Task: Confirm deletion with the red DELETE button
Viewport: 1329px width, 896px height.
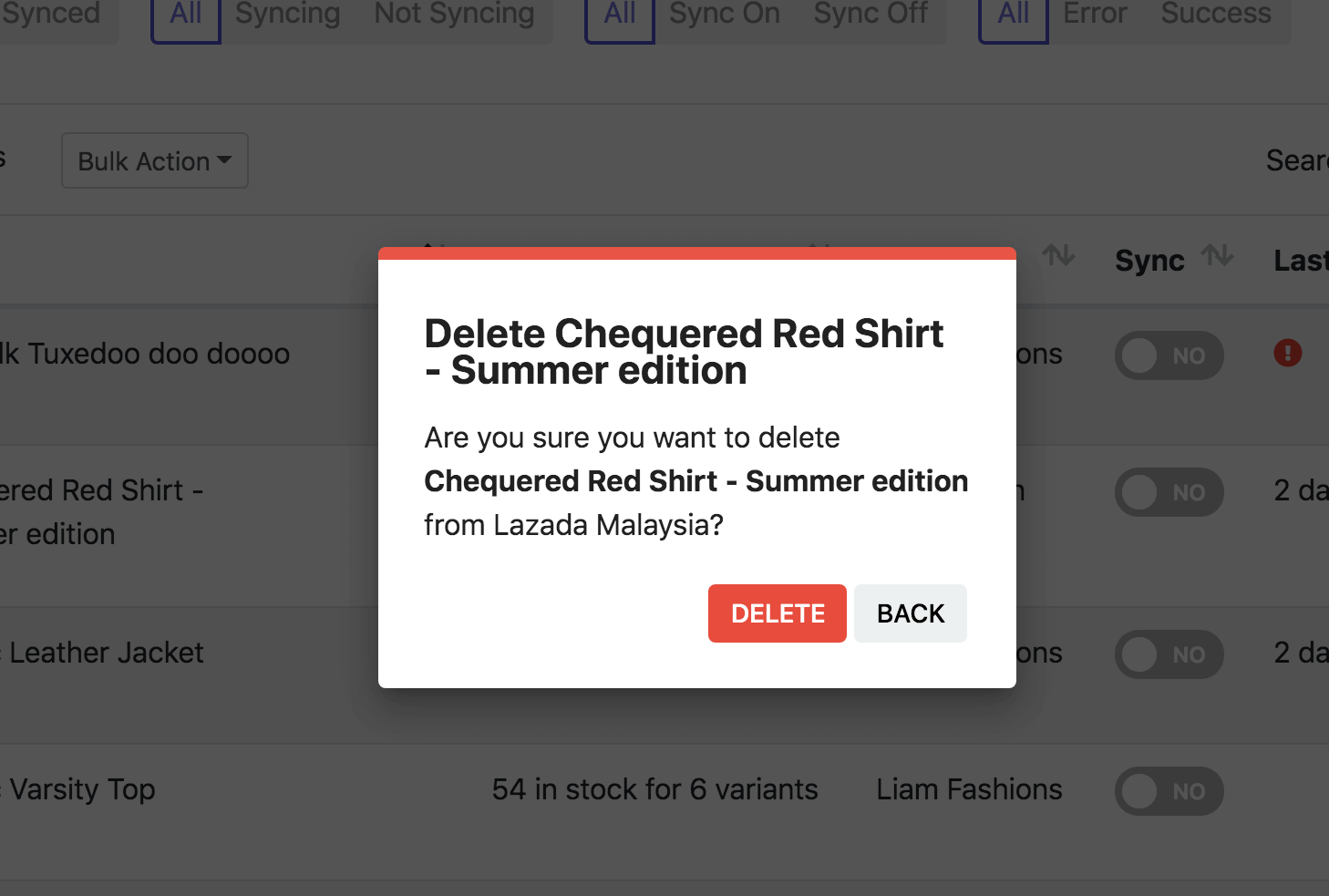Action: tap(777, 613)
